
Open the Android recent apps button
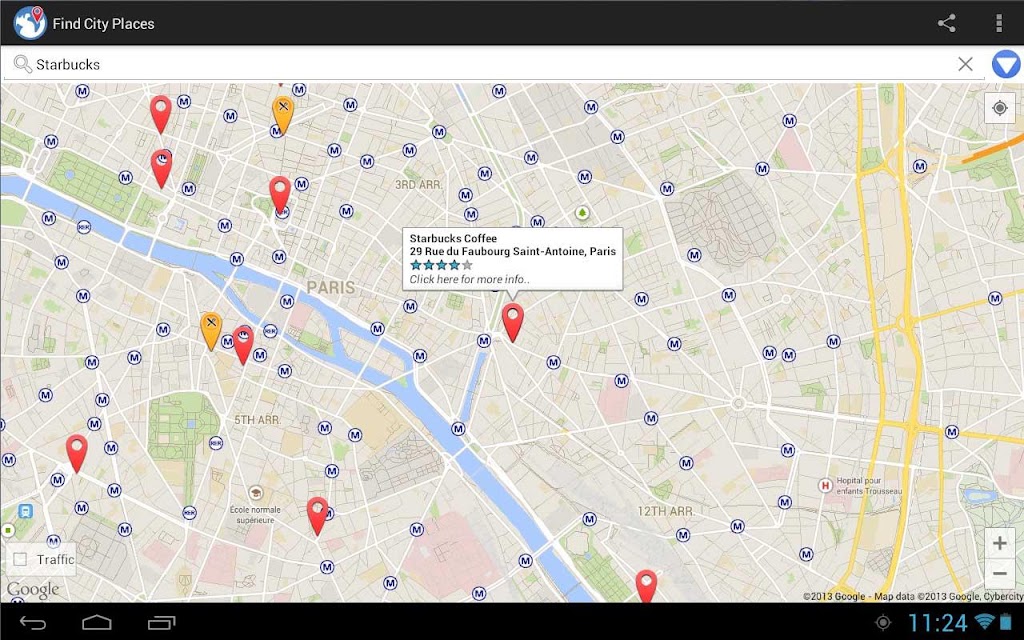pyautogui.click(x=161, y=622)
